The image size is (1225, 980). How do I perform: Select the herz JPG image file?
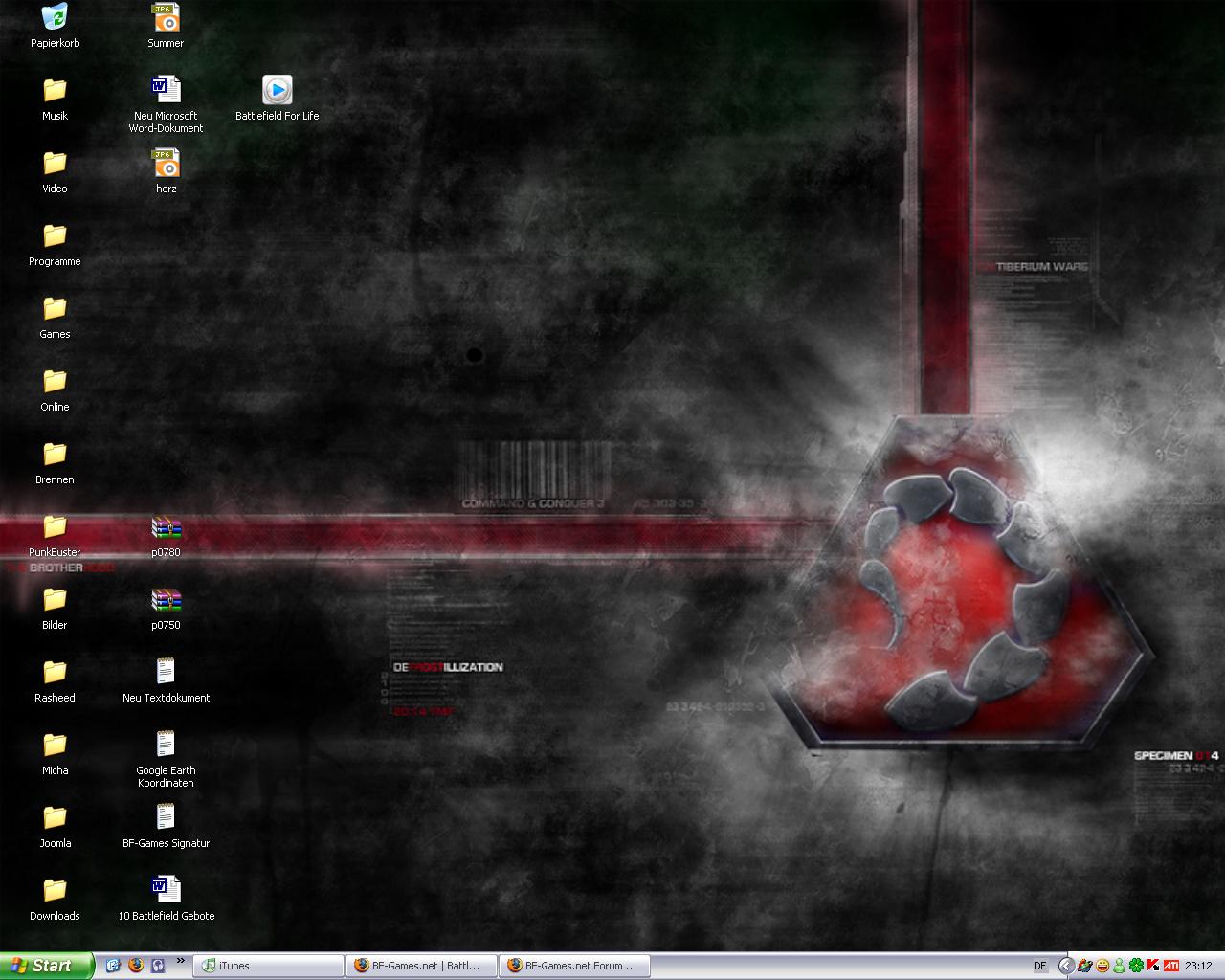coord(166,164)
